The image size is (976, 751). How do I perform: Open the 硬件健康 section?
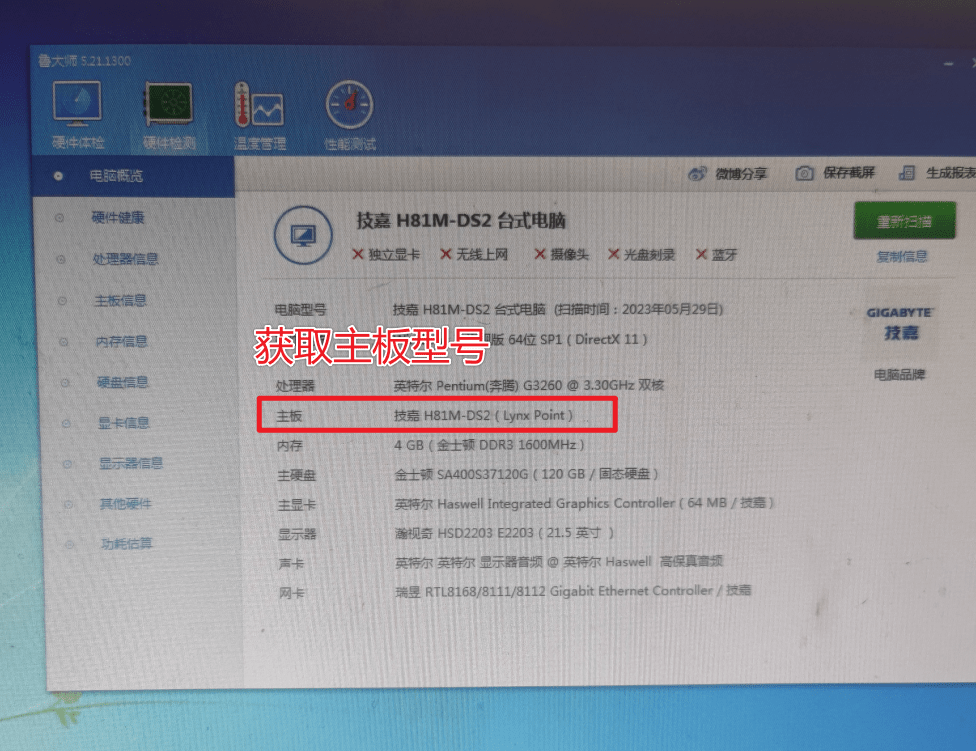click(x=118, y=217)
